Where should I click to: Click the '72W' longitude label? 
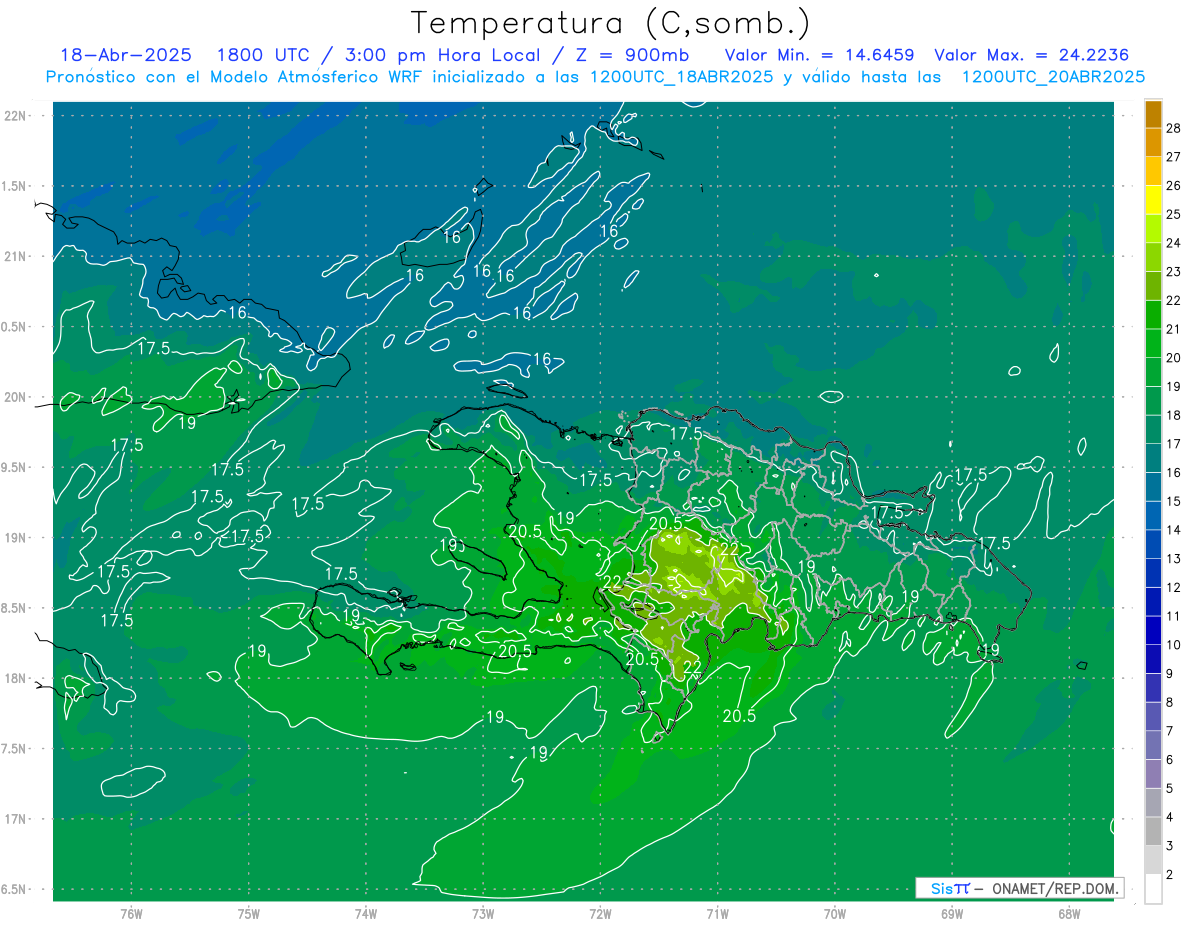[x=601, y=914]
